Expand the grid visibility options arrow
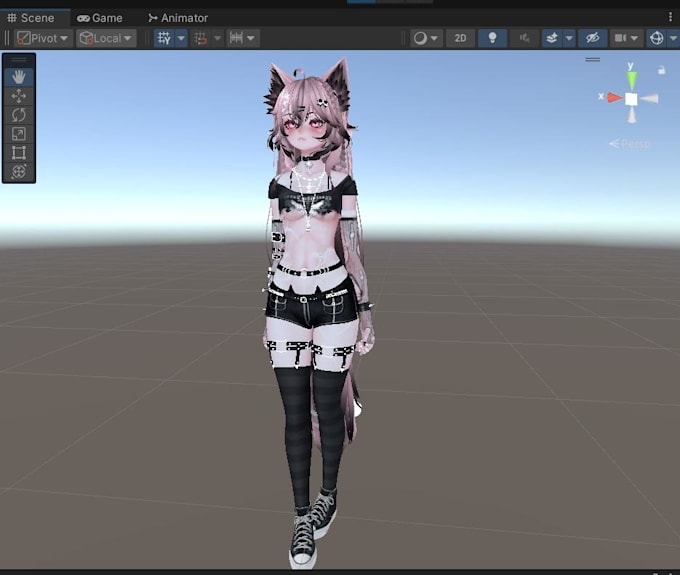This screenshot has width=680, height=575. coord(181,38)
